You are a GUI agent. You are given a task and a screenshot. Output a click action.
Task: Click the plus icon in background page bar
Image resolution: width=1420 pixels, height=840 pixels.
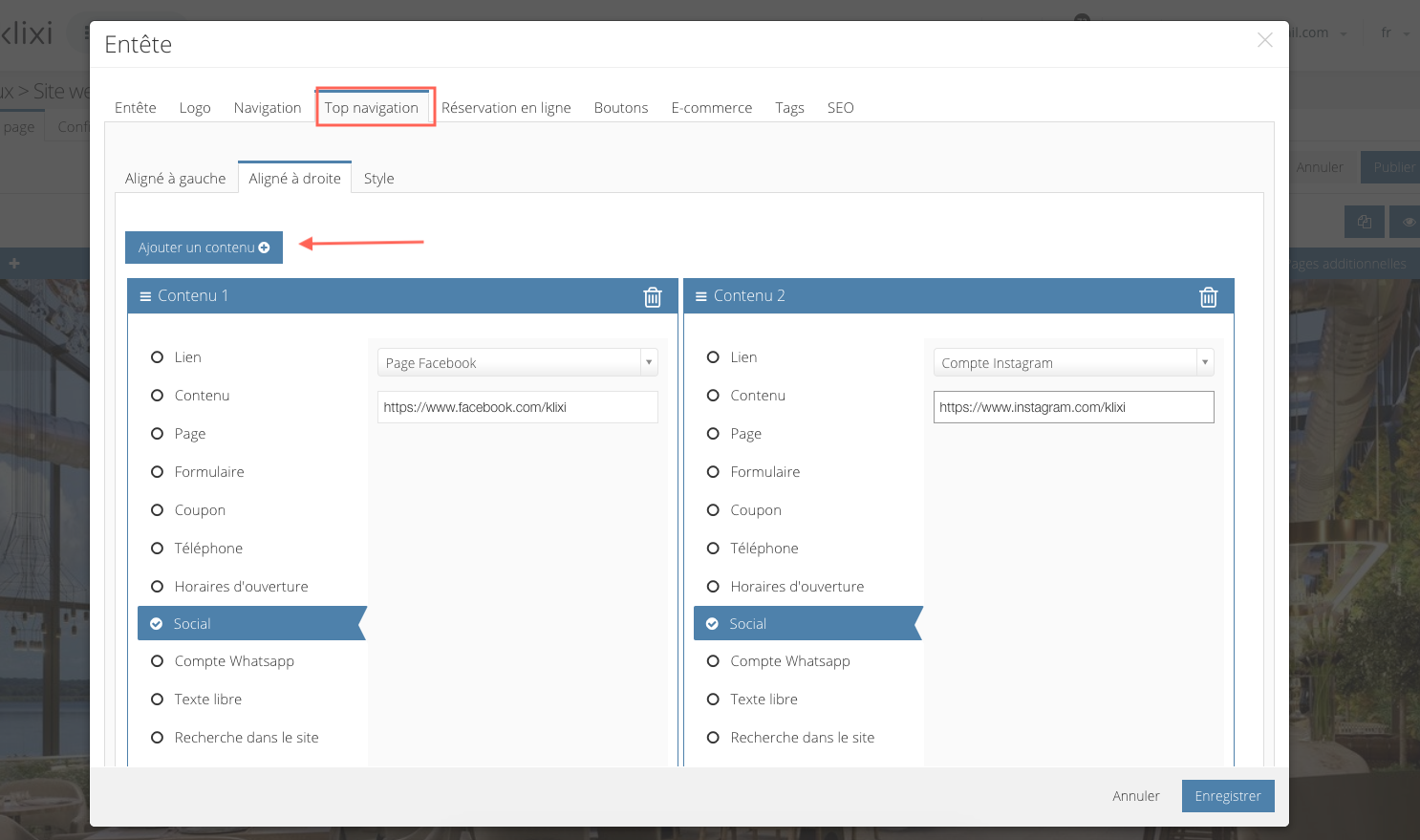click(14, 263)
